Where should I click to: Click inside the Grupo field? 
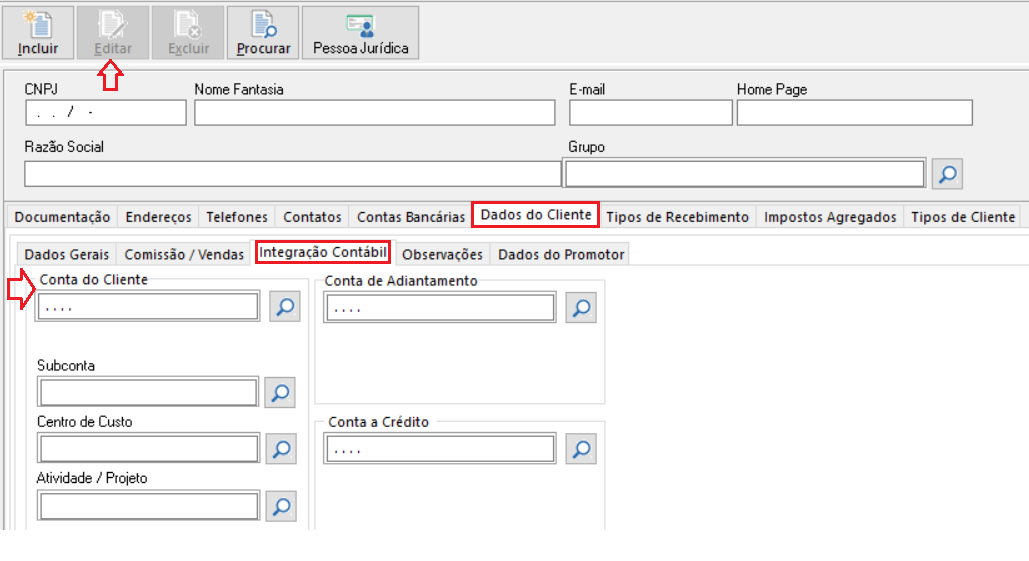[x=745, y=174]
